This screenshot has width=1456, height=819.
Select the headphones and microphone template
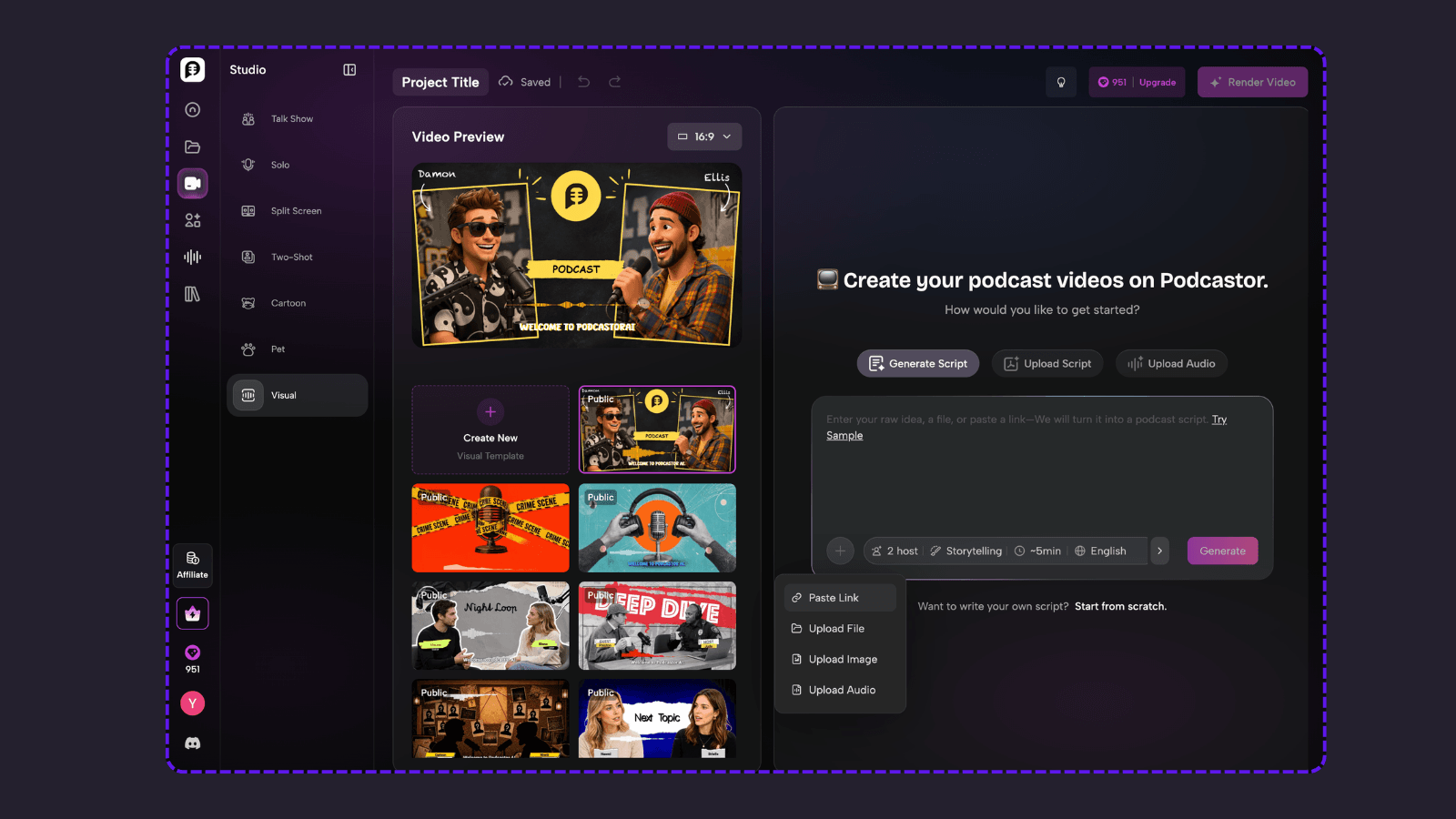pos(657,528)
